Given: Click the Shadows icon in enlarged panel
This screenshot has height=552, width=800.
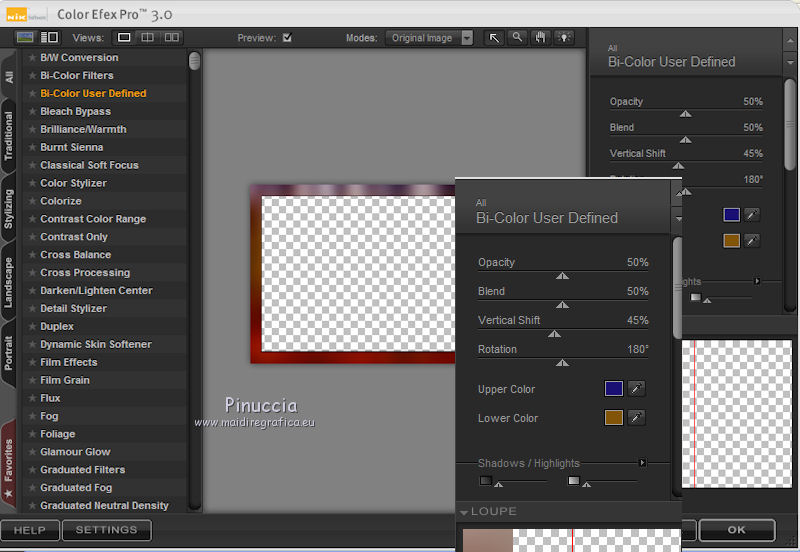Looking at the screenshot, I should [486, 480].
